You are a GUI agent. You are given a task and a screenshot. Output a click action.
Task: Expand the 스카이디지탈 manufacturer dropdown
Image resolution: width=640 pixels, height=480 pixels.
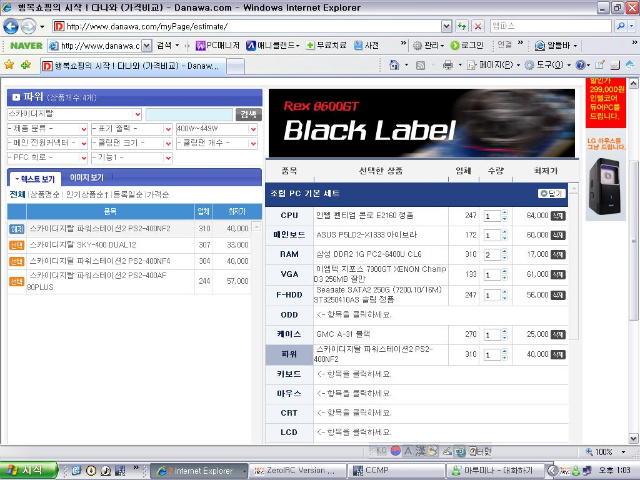coord(138,114)
